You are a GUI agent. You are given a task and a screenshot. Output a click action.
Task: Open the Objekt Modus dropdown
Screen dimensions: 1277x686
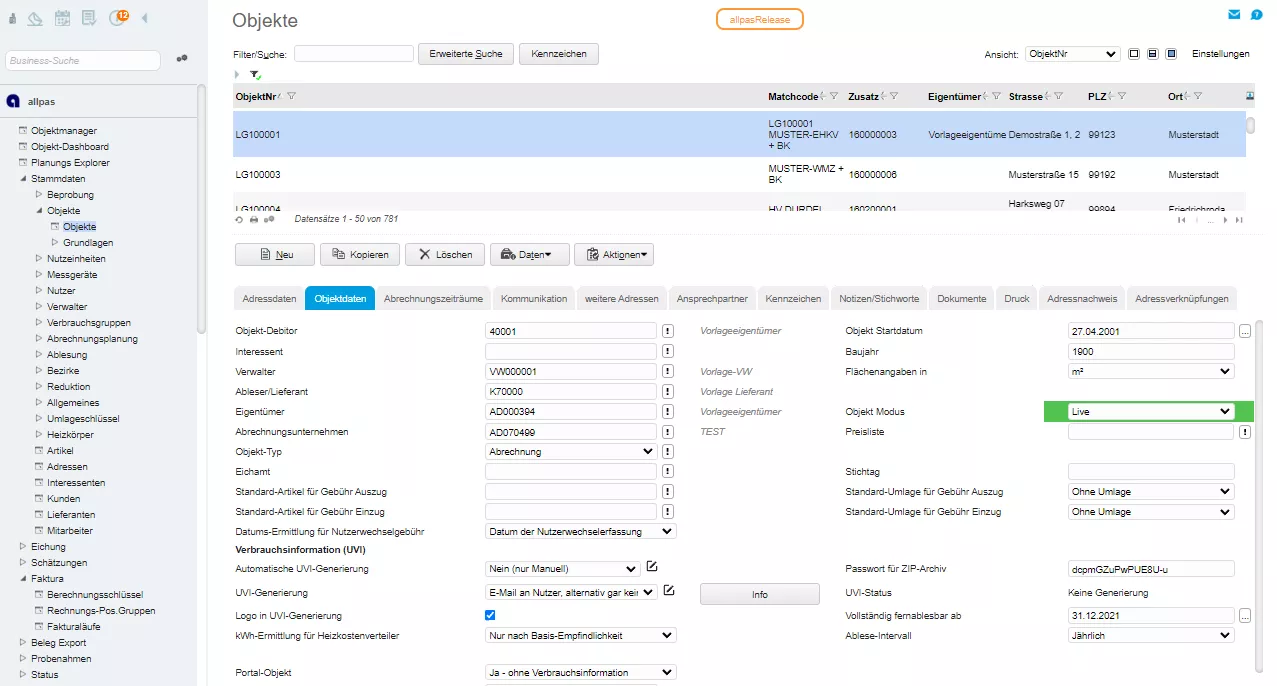[1151, 411]
